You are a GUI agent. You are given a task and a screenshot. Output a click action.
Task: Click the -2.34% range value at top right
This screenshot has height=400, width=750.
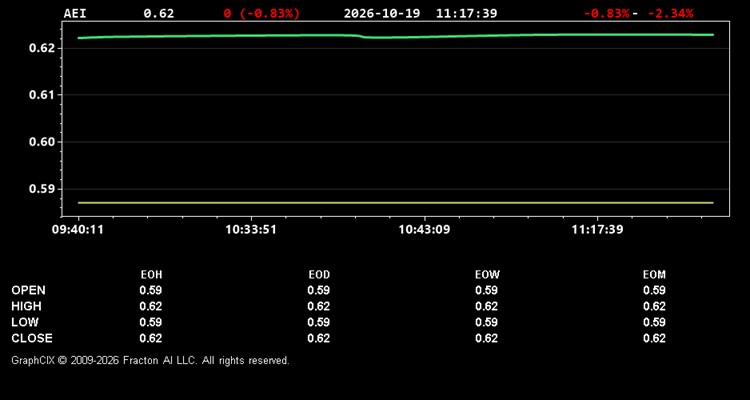point(670,13)
